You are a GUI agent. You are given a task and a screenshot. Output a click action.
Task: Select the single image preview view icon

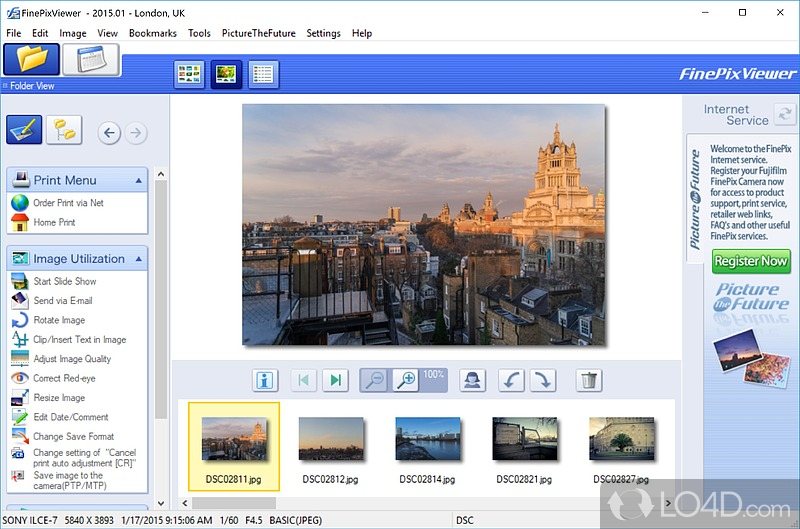(x=226, y=74)
